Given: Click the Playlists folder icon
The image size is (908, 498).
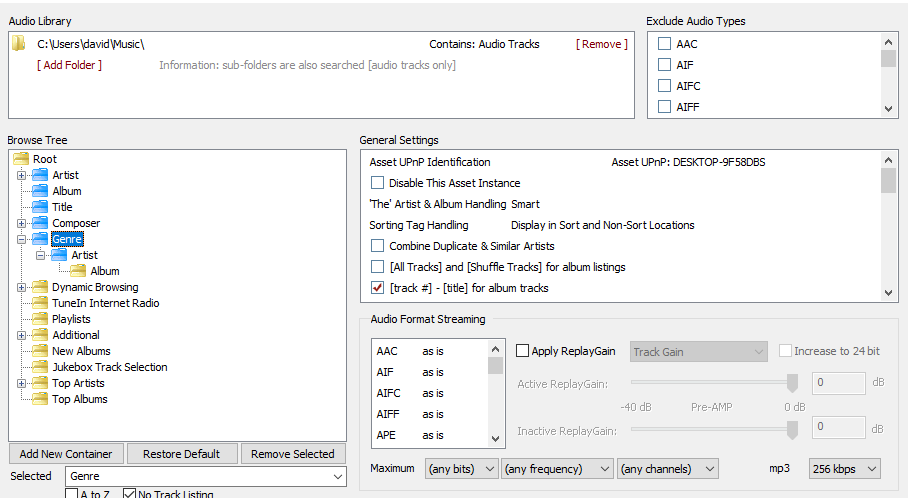Looking at the screenshot, I should tap(40, 319).
